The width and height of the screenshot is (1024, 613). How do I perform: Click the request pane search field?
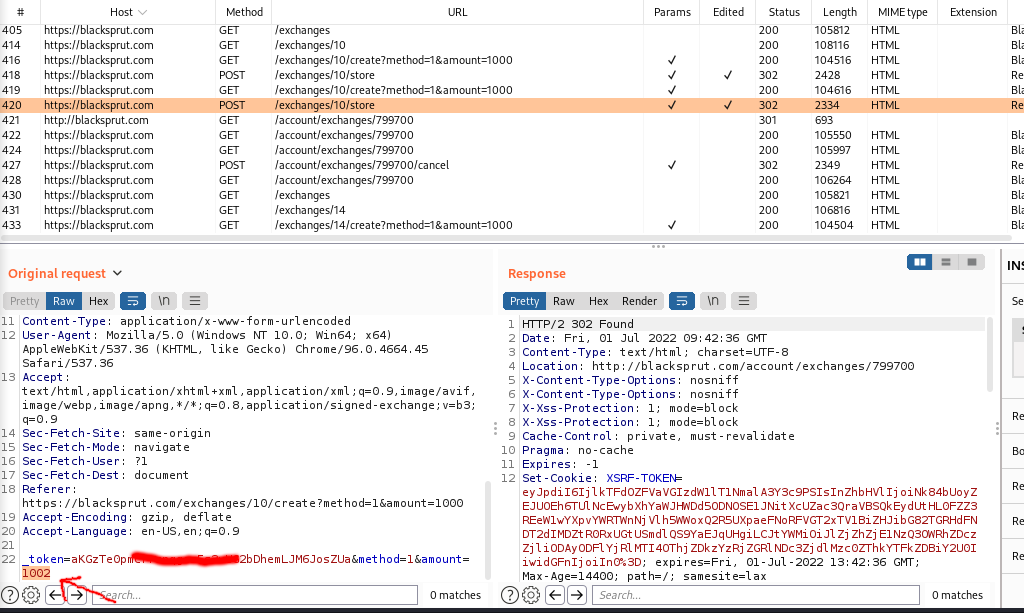coord(255,595)
